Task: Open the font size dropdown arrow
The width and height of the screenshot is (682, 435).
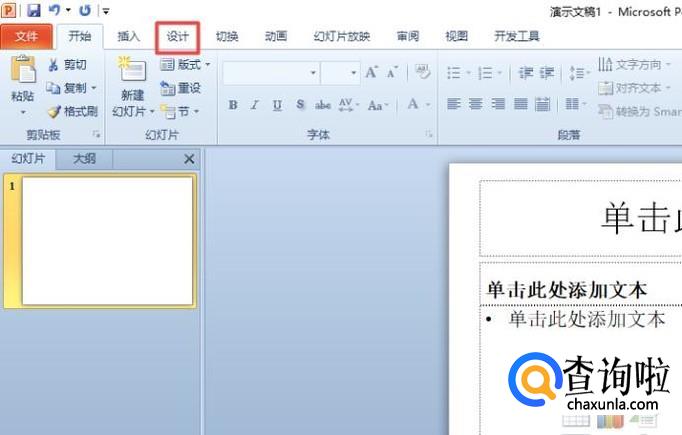Action: 354,73
